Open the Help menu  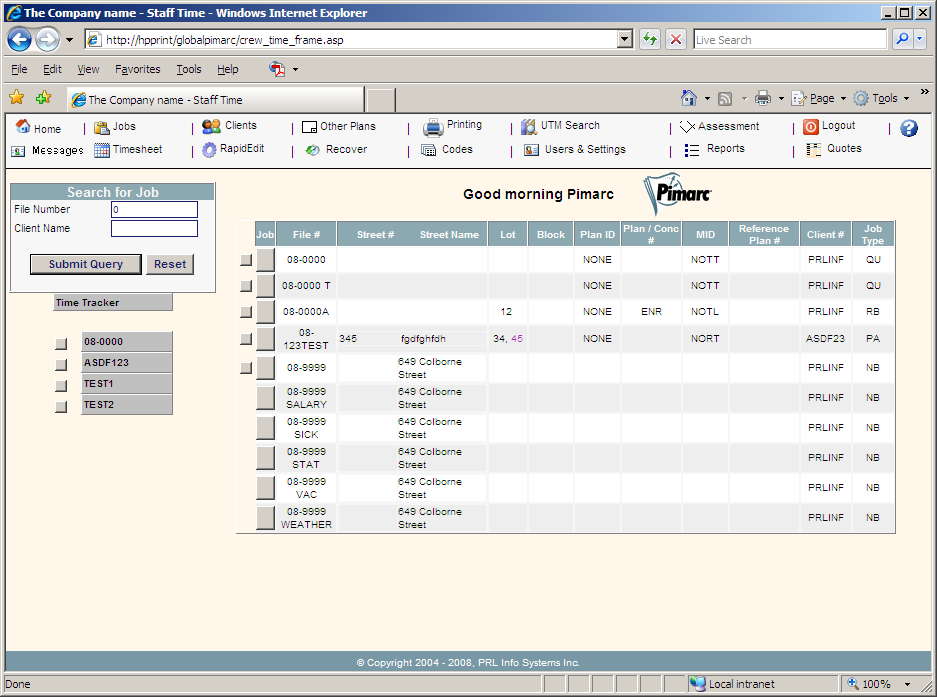pyautogui.click(x=228, y=69)
